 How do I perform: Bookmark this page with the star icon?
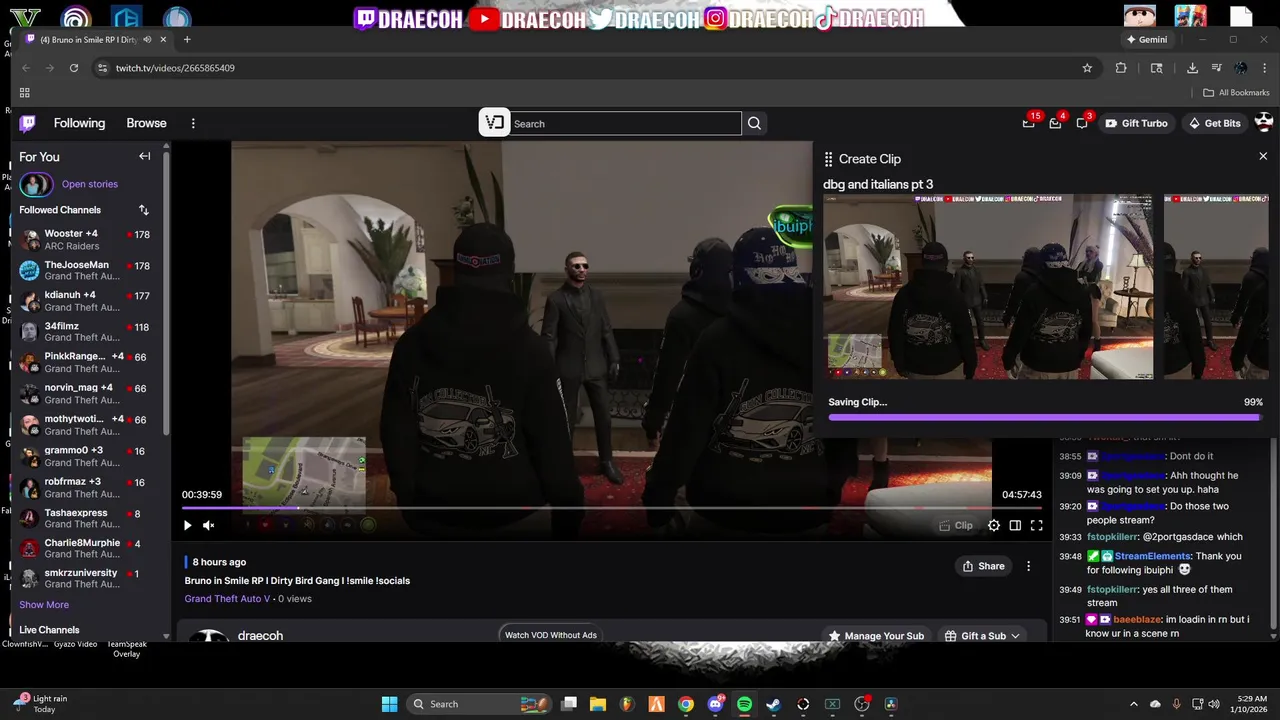(x=1087, y=68)
